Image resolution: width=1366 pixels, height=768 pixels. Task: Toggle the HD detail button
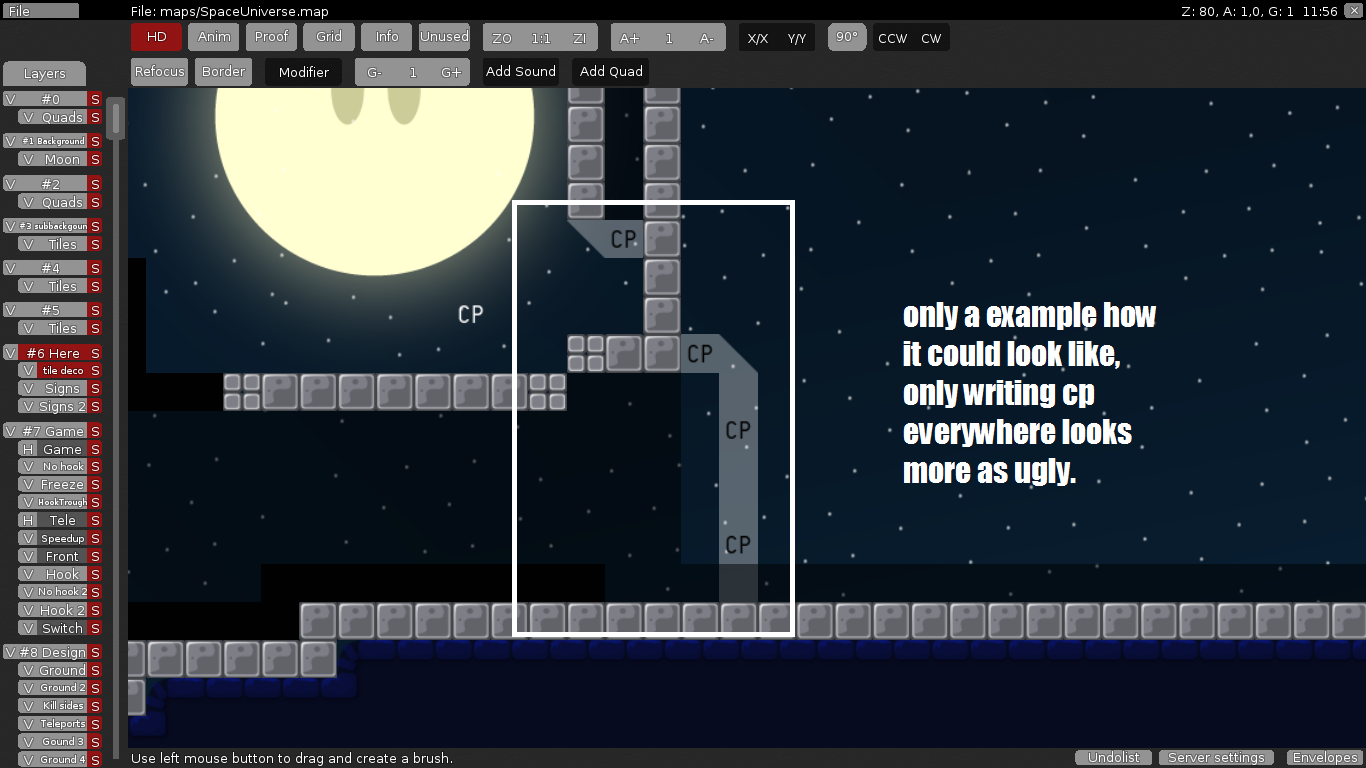tap(156, 37)
